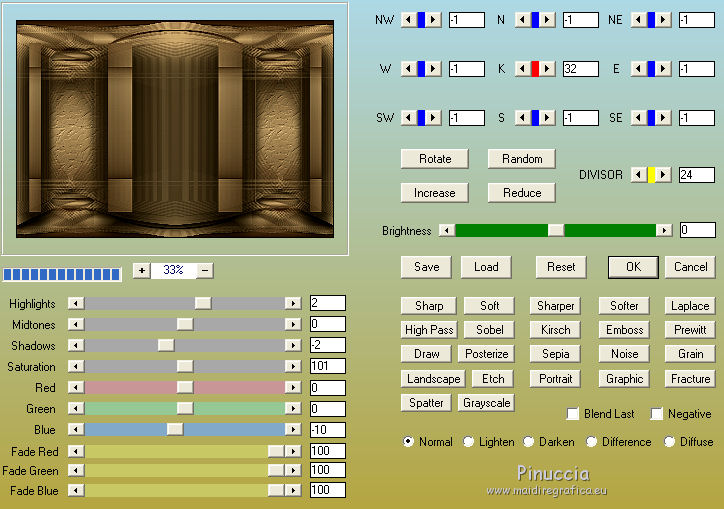This screenshot has height=509, width=724.
Task: Click the Random kernel button
Action: [x=522, y=159]
